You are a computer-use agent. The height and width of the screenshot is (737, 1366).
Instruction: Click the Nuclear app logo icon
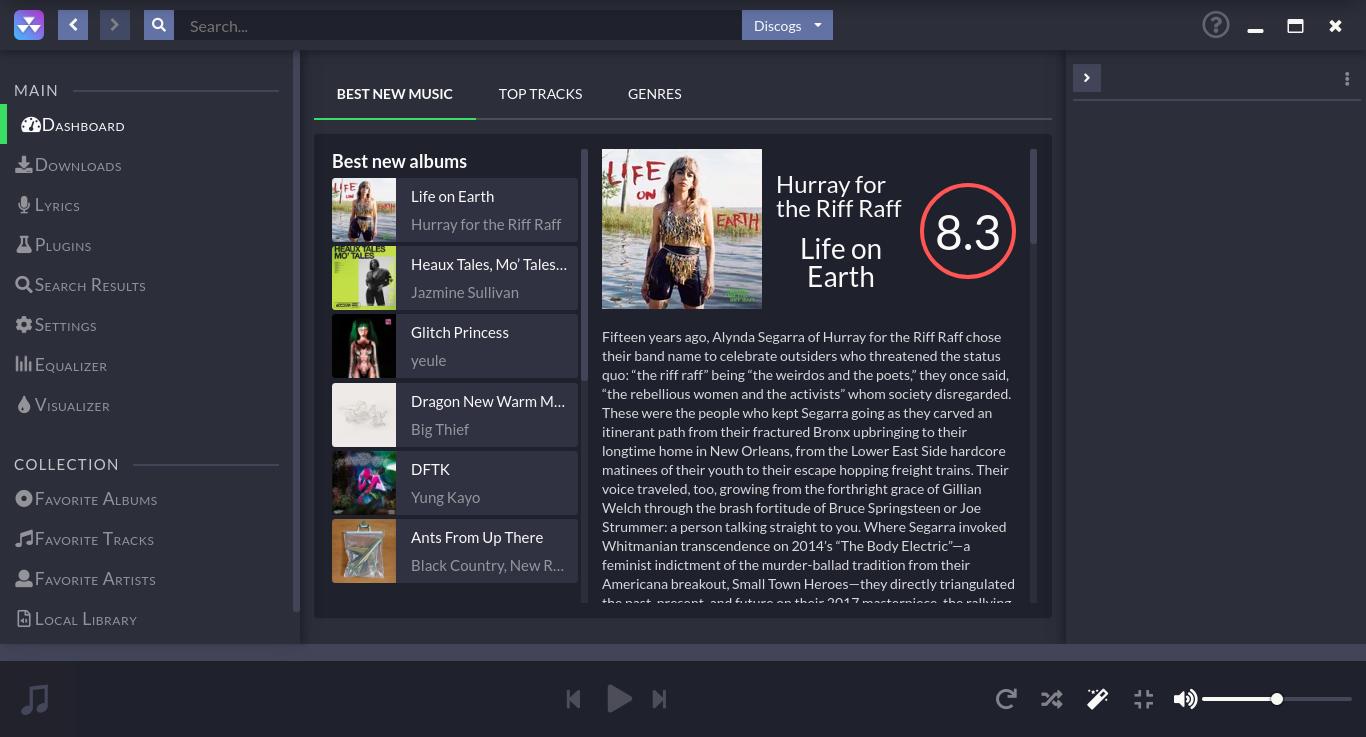click(x=29, y=26)
